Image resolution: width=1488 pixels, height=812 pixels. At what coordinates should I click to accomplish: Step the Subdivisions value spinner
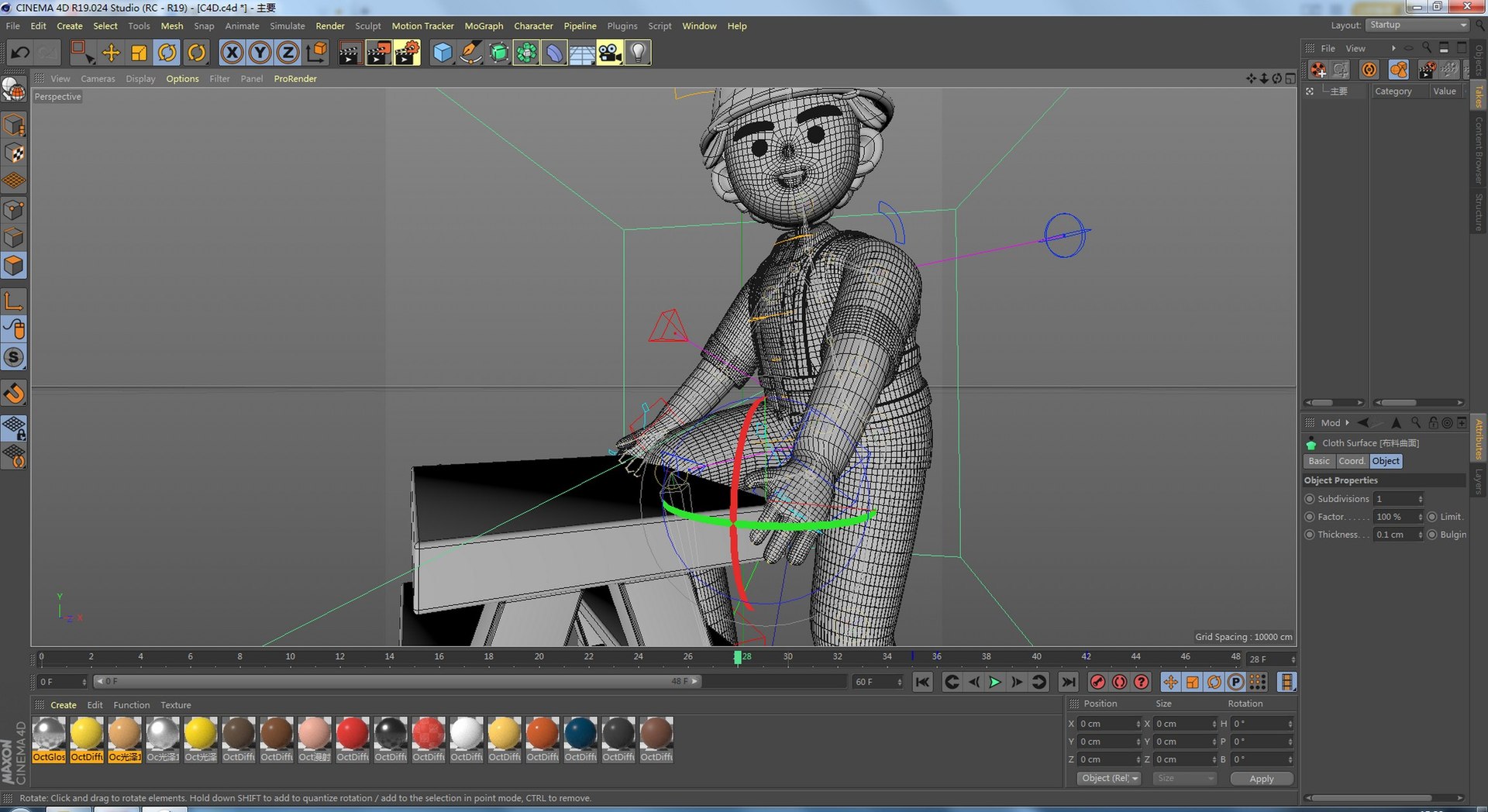point(1420,499)
